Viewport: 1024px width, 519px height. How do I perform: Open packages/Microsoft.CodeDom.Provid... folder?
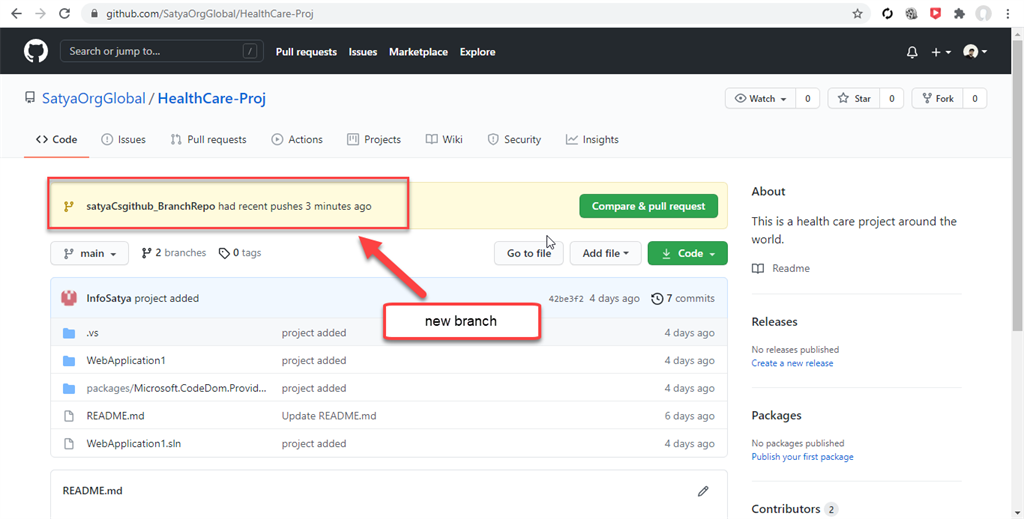[176, 388]
